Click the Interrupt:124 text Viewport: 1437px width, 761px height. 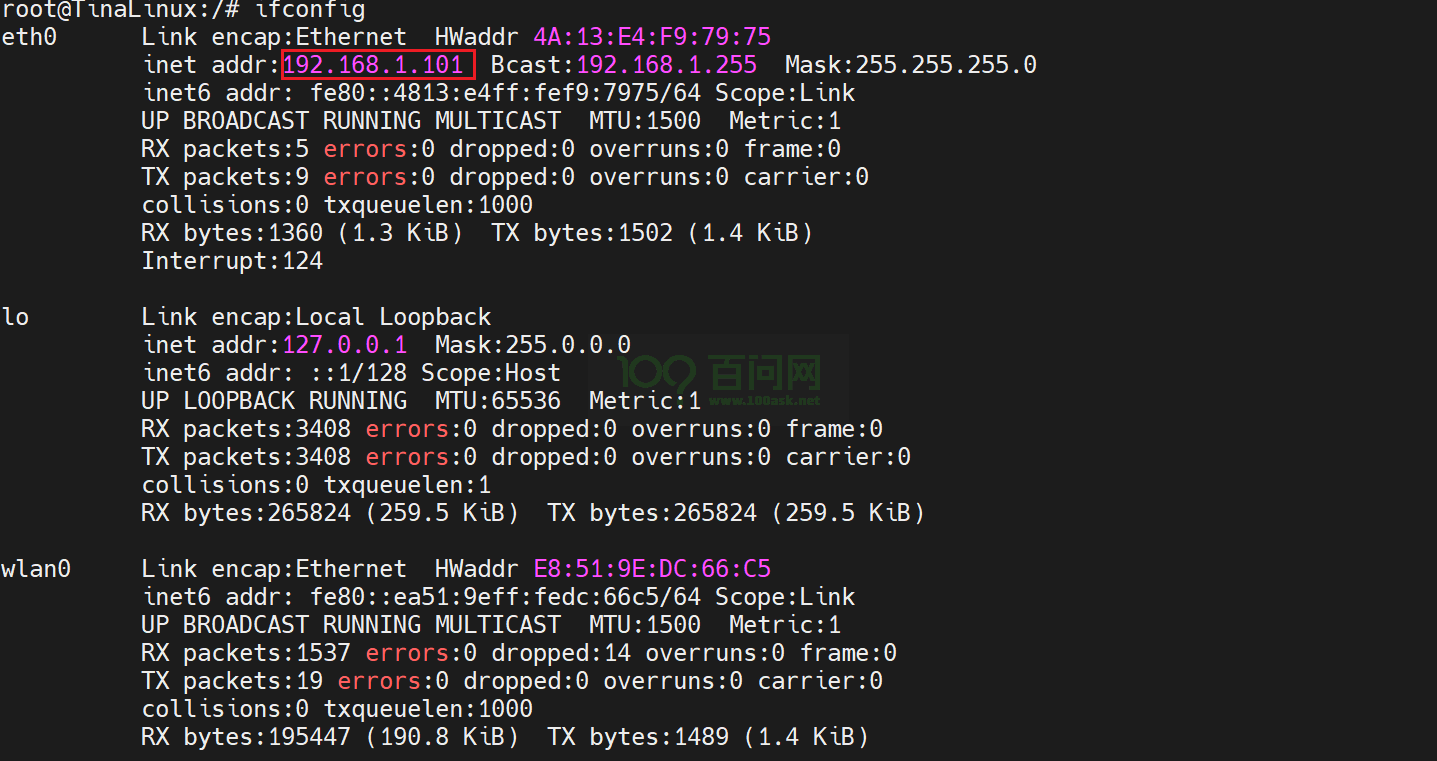232,262
